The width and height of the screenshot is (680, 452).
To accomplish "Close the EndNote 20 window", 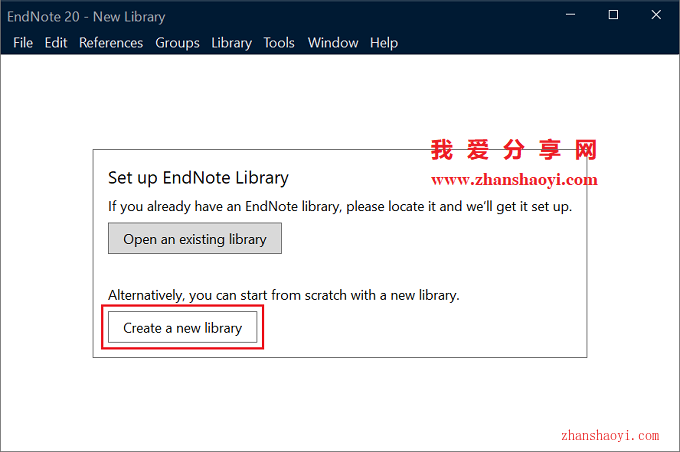I will (656, 15).
